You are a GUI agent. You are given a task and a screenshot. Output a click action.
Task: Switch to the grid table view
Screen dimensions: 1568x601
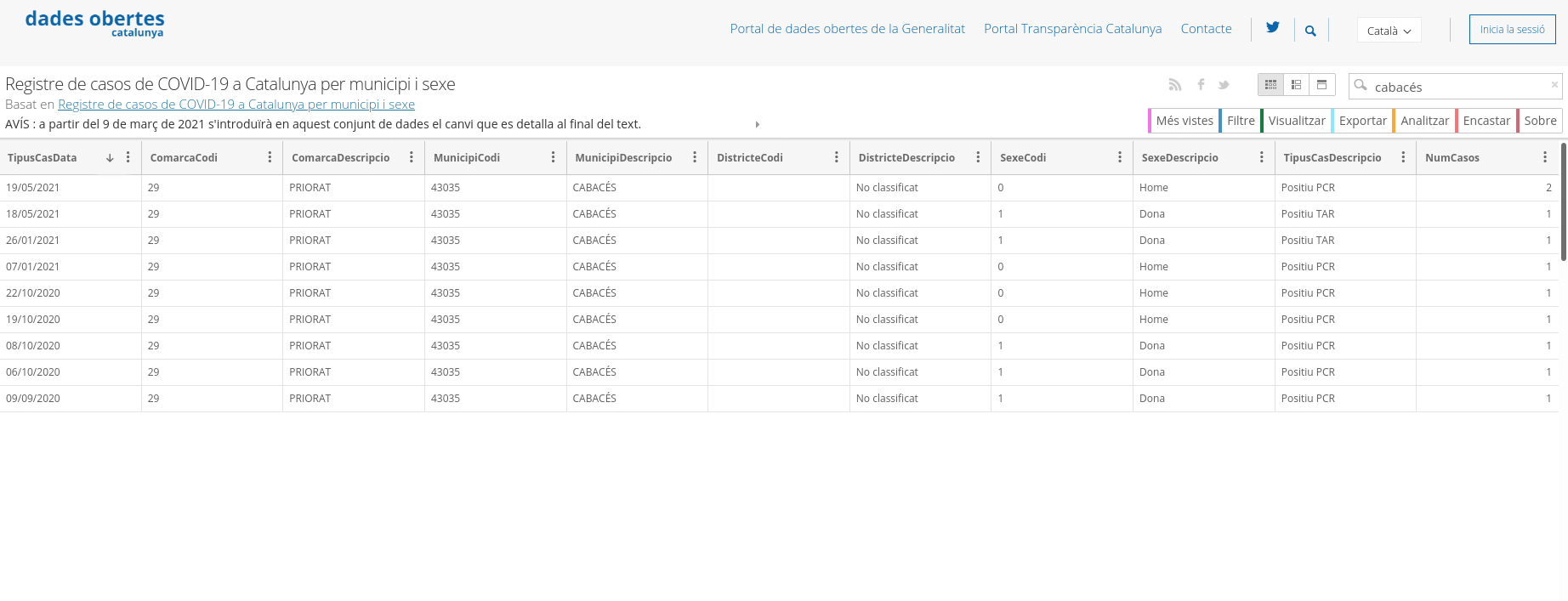(x=1270, y=85)
